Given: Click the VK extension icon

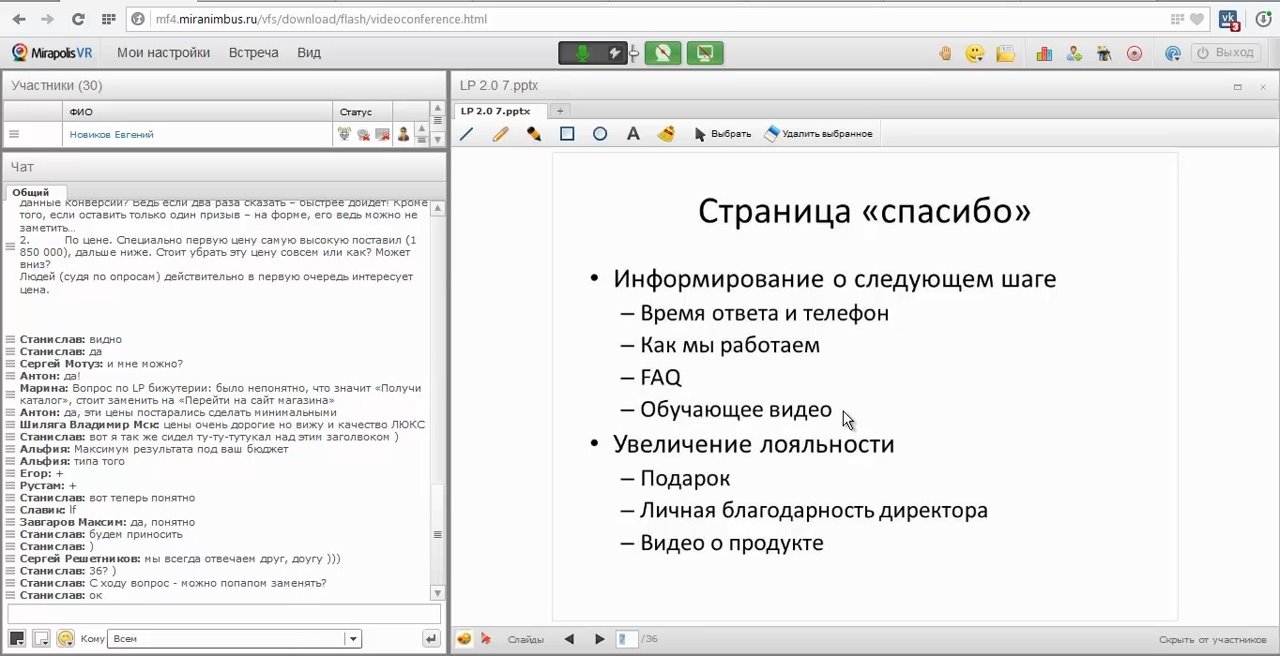Looking at the screenshot, I should [x=1229, y=19].
